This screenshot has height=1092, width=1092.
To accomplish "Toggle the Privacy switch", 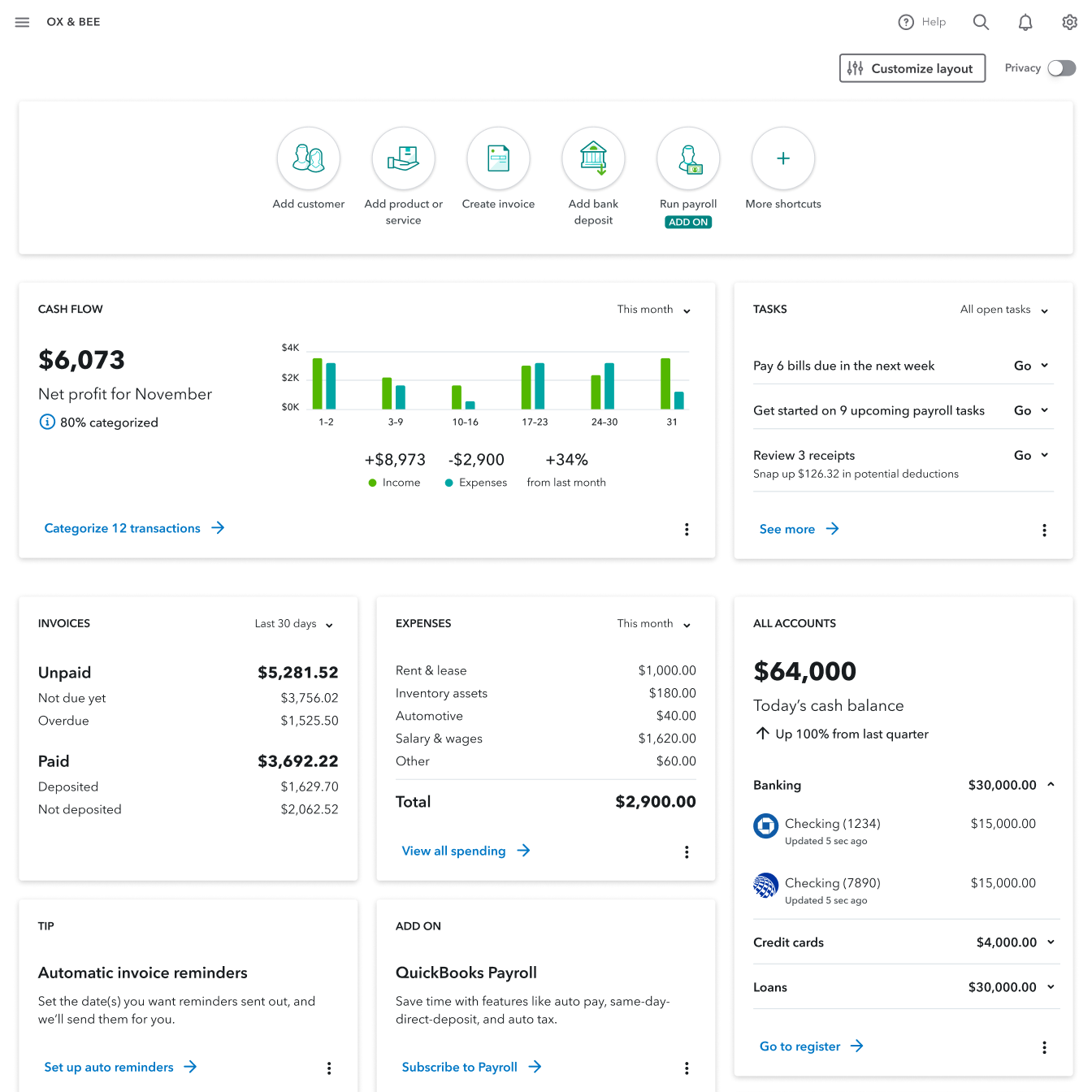I will coord(1061,68).
